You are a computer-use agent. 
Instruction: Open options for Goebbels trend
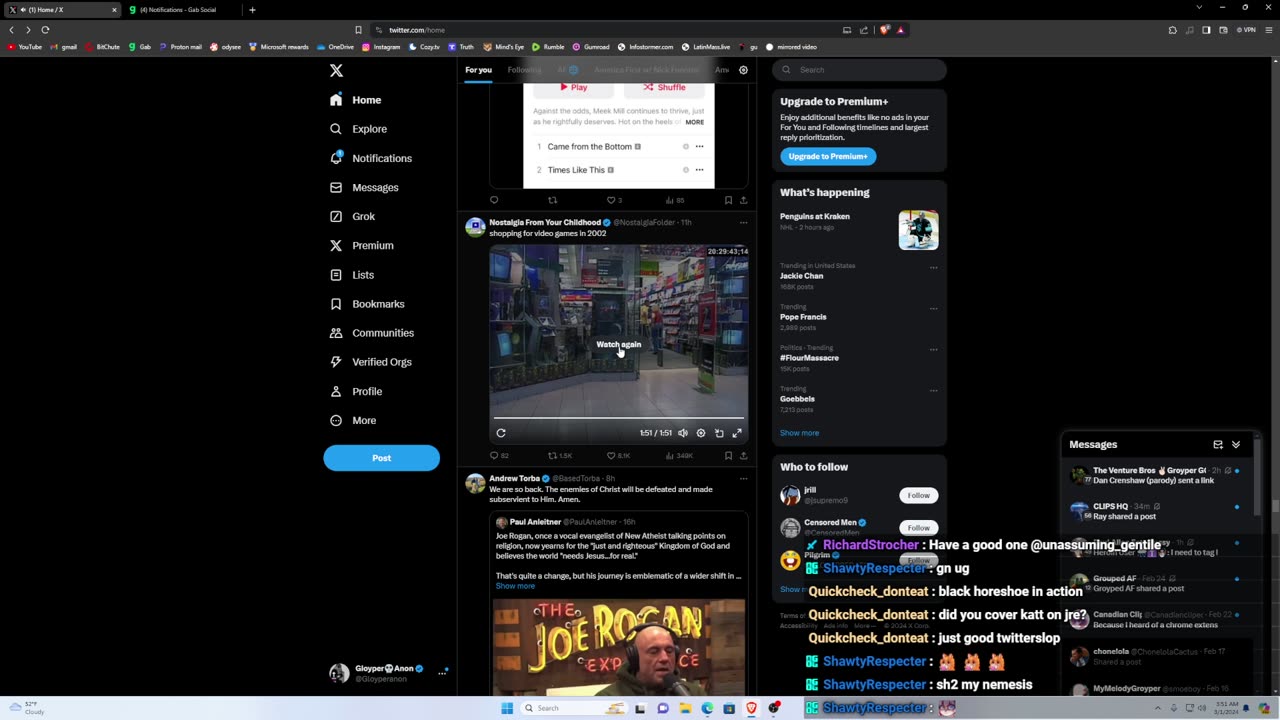click(933, 390)
